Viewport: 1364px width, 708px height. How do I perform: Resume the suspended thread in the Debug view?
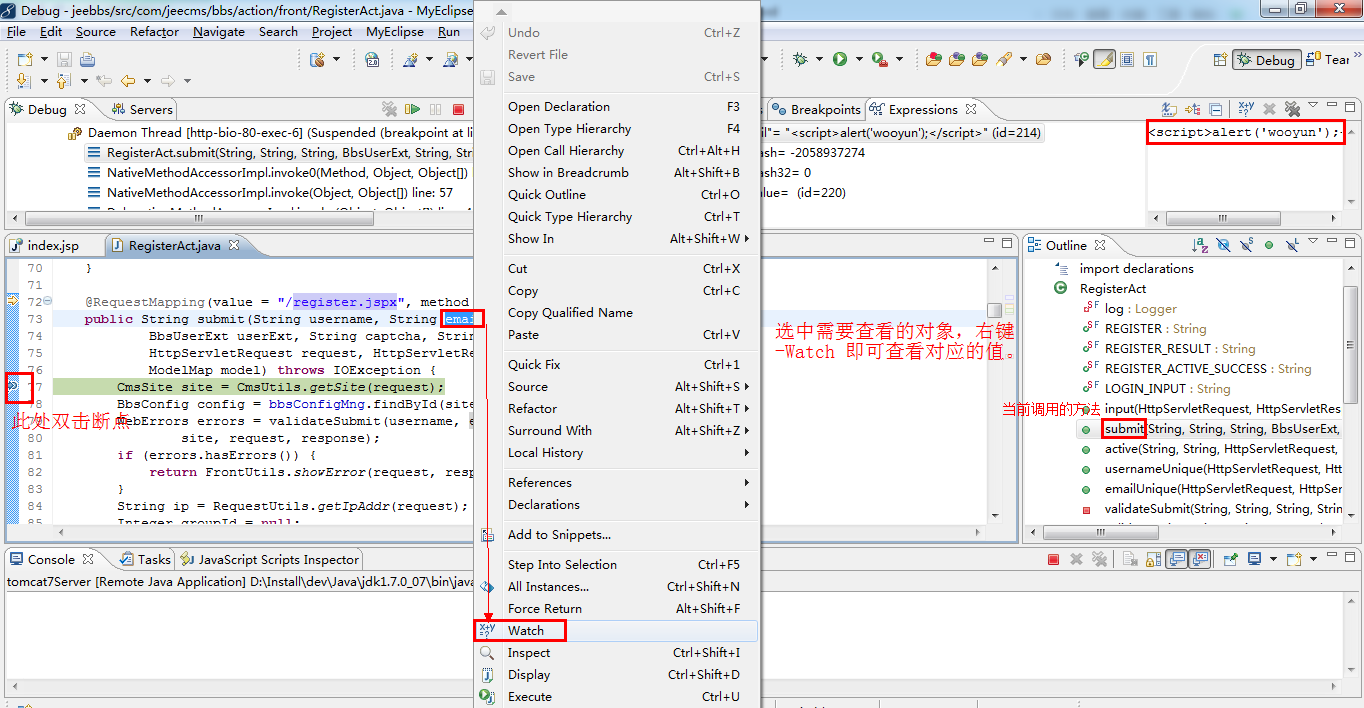point(413,109)
